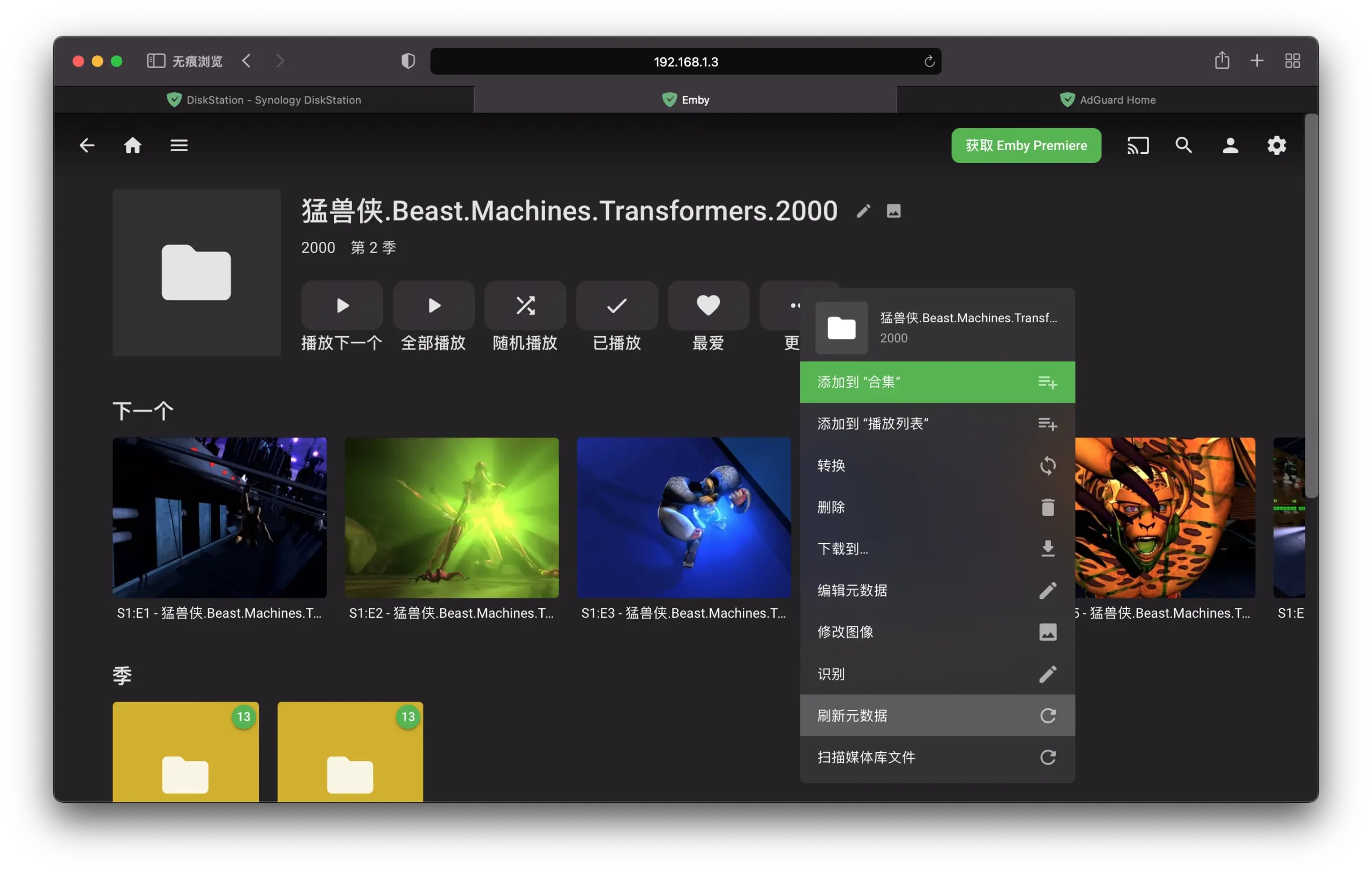Viewport: 1372px width, 873px height.
Task: Click Safari back chevron
Action: coord(246,61)
